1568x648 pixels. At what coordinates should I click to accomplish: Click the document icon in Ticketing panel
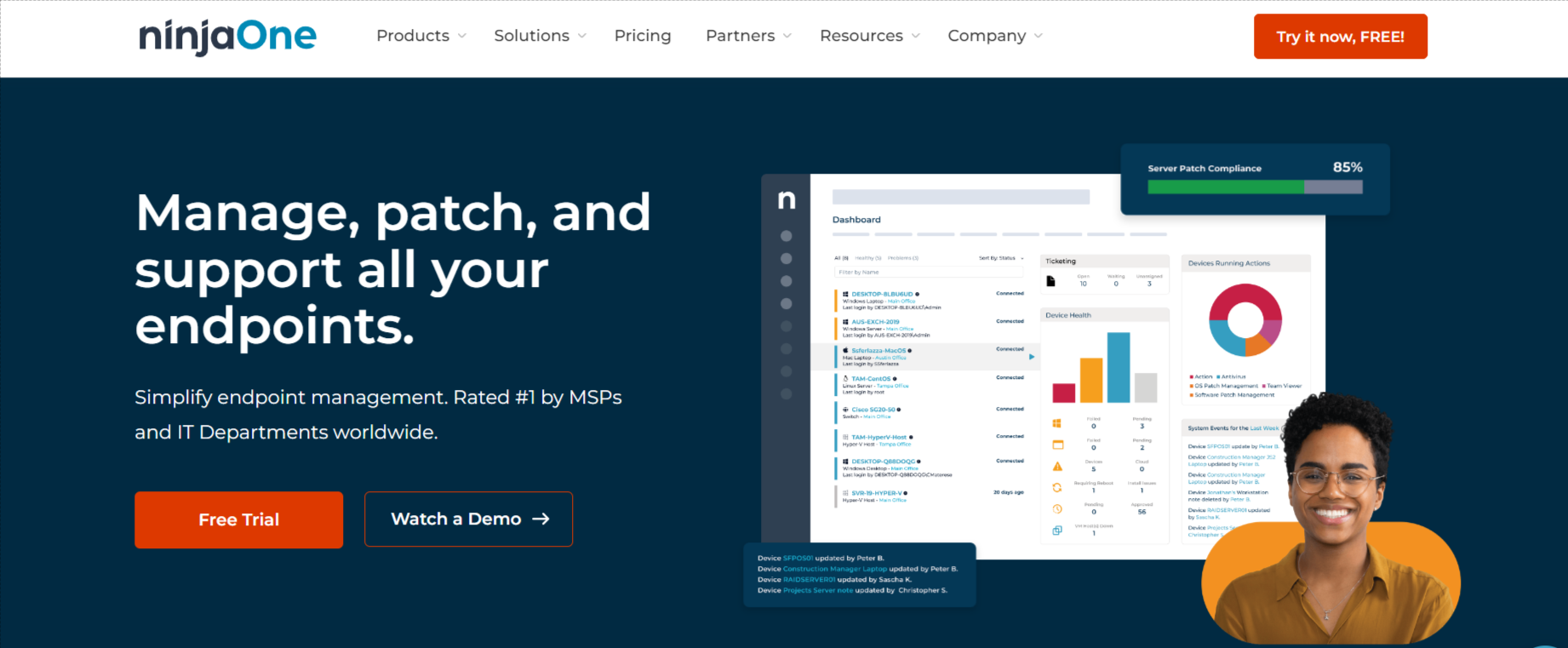point(1050,281)
